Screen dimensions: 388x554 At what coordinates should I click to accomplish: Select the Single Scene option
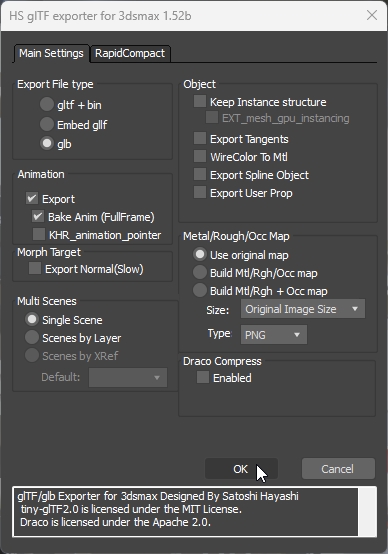[x=32, y=319]
